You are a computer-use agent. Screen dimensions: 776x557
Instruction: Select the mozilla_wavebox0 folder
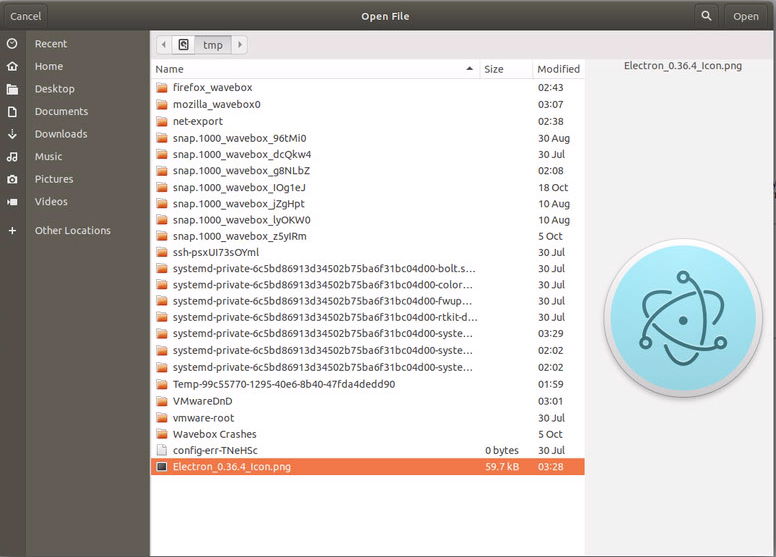367,104
